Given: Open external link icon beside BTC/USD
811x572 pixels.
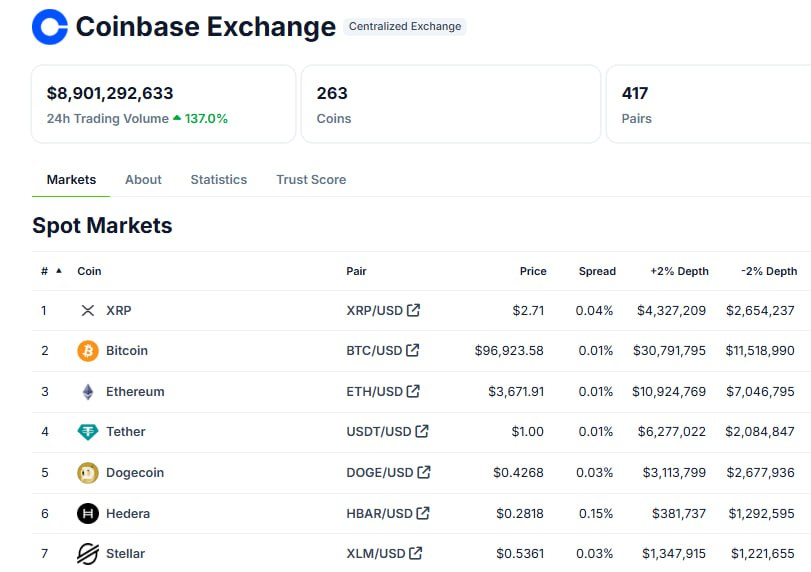Looking at the screenshot, I should [413, 350].
